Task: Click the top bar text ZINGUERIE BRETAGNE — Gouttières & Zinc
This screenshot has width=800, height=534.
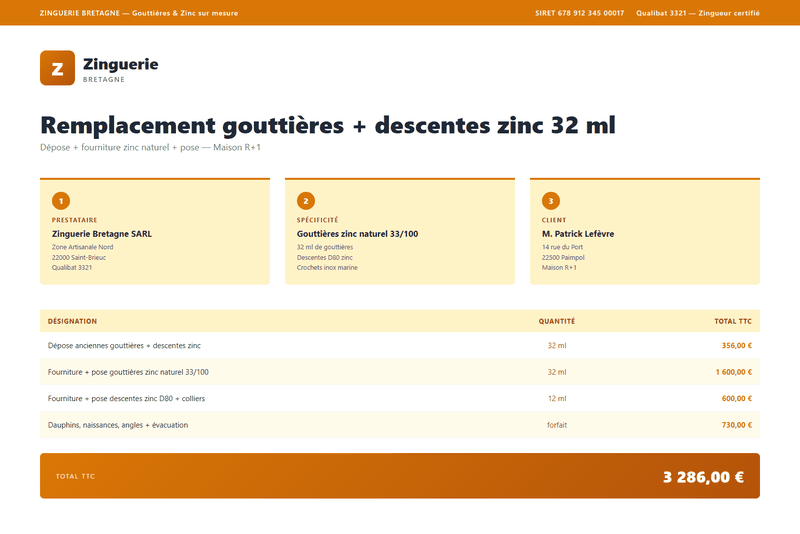Action: (139, 13)
